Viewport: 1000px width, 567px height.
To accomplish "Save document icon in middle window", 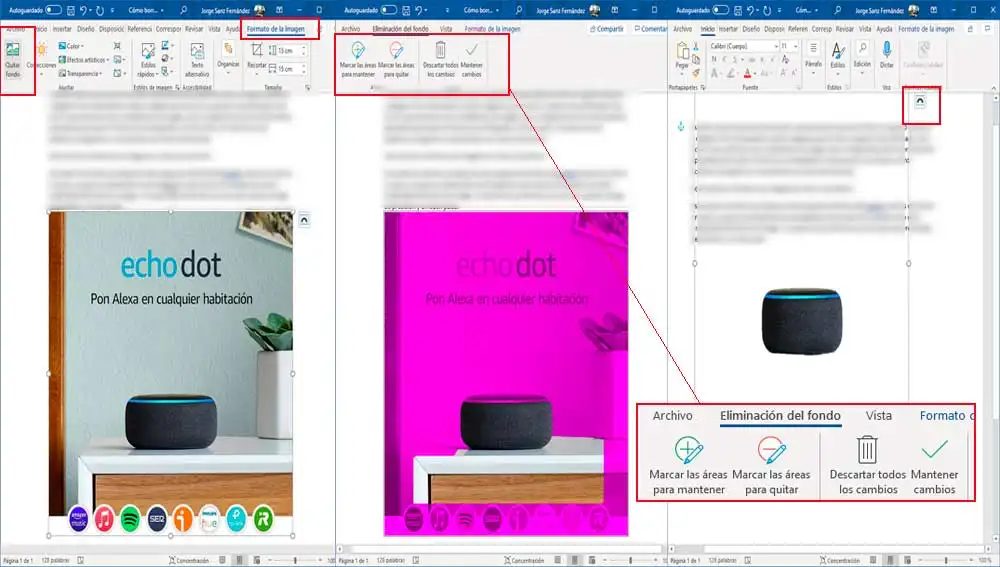I will (x=406, y=10).
